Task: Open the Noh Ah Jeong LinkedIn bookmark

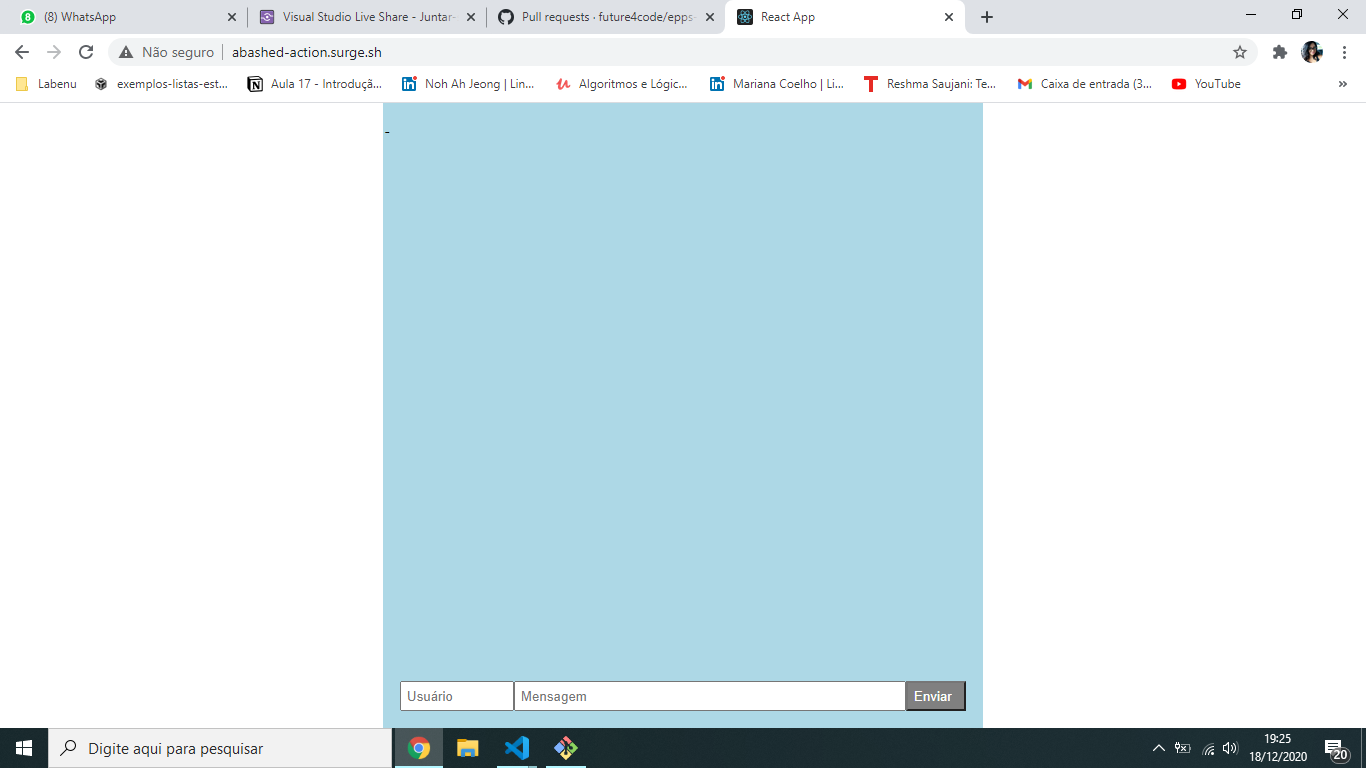Action: [x=468, y=84]
